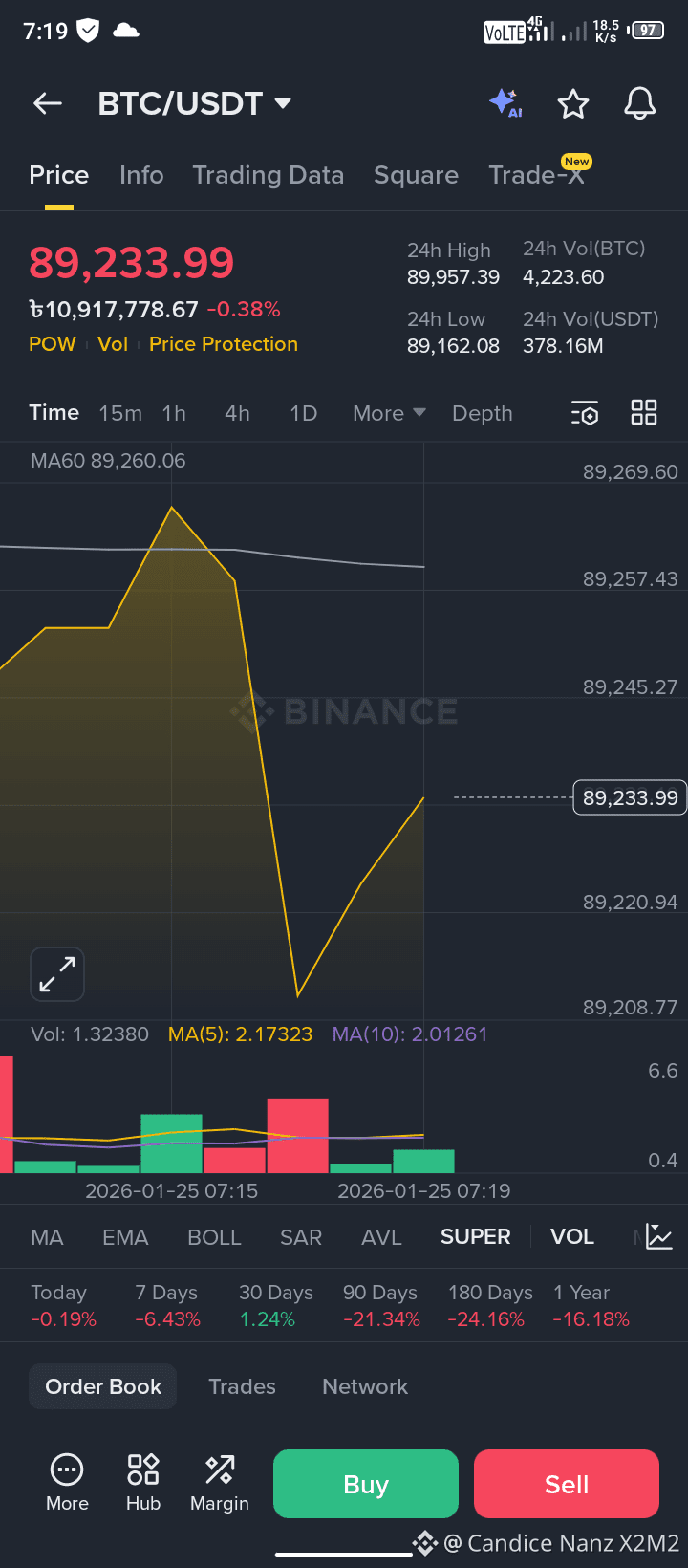The image size is (688, 1568).
Task: Open price alert bell icon
Action: (x=640, y=103)
